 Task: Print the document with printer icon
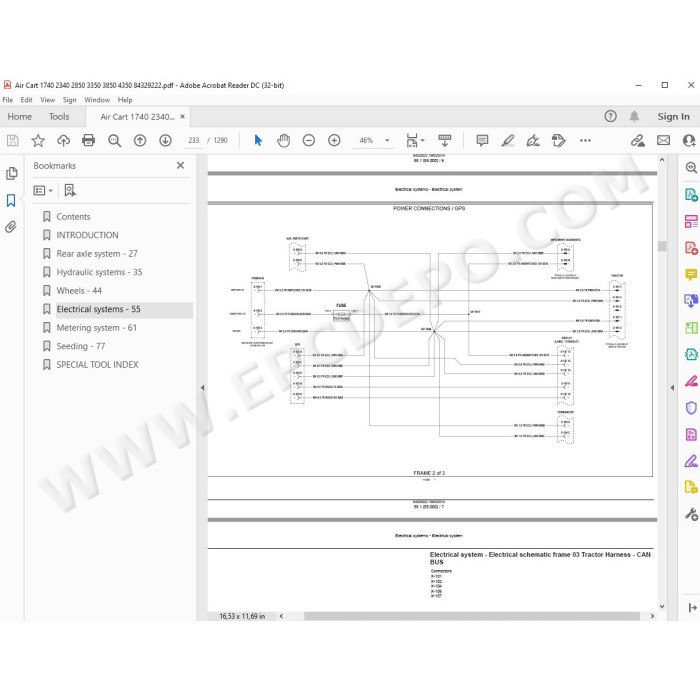coord(88,141)
